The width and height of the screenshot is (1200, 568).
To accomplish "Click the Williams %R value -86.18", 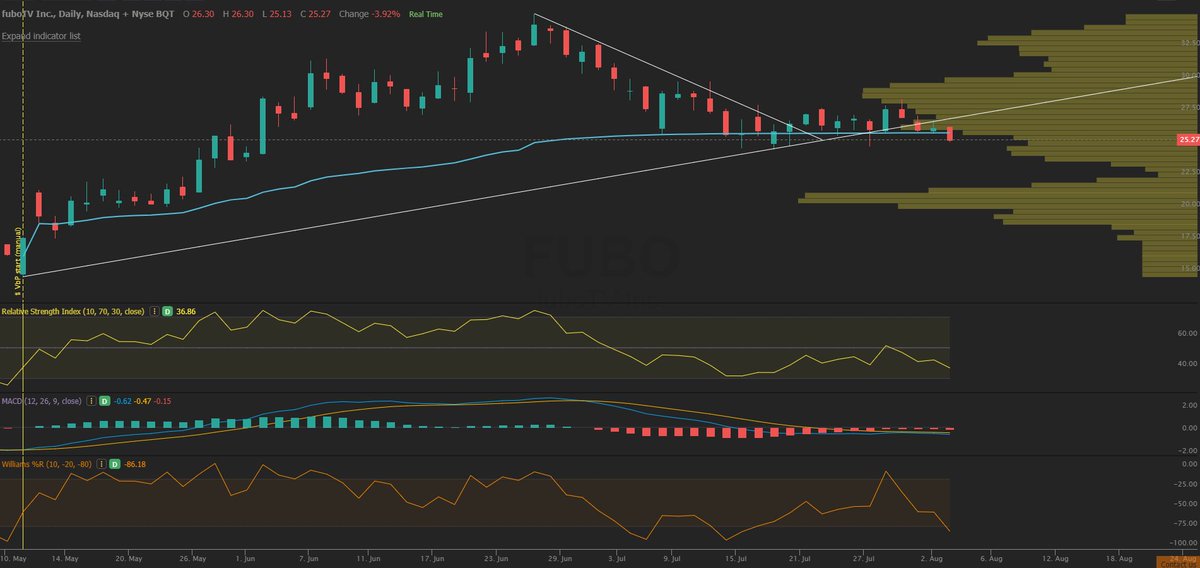I will [x=134, y=465].
